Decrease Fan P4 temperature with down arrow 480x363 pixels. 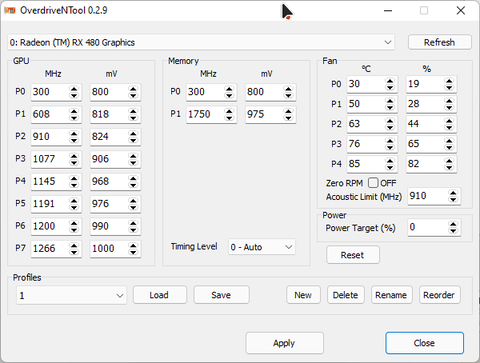pyautogui.click(x=390, y=167)
